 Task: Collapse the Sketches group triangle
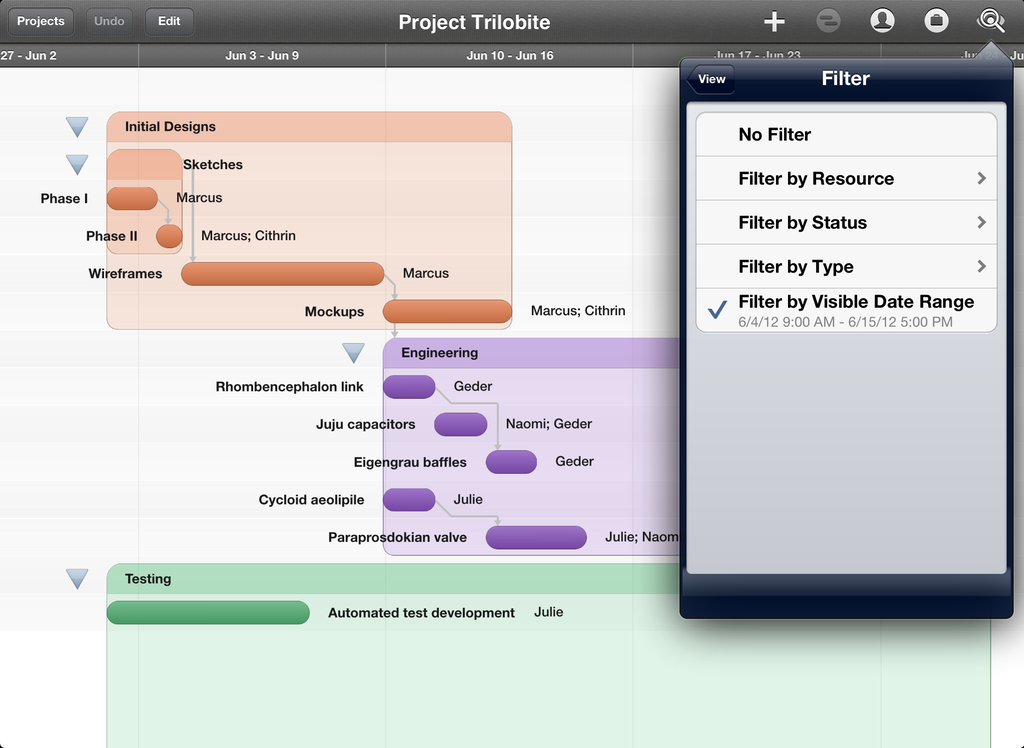tap(77, 164)
